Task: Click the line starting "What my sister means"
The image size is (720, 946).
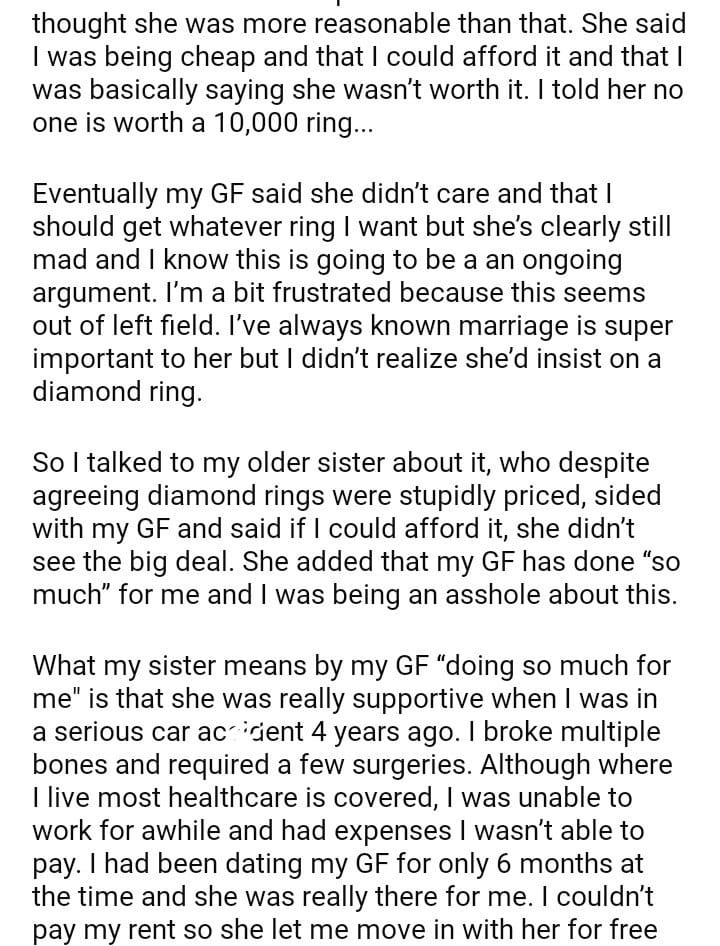Action: coord(350,664)
